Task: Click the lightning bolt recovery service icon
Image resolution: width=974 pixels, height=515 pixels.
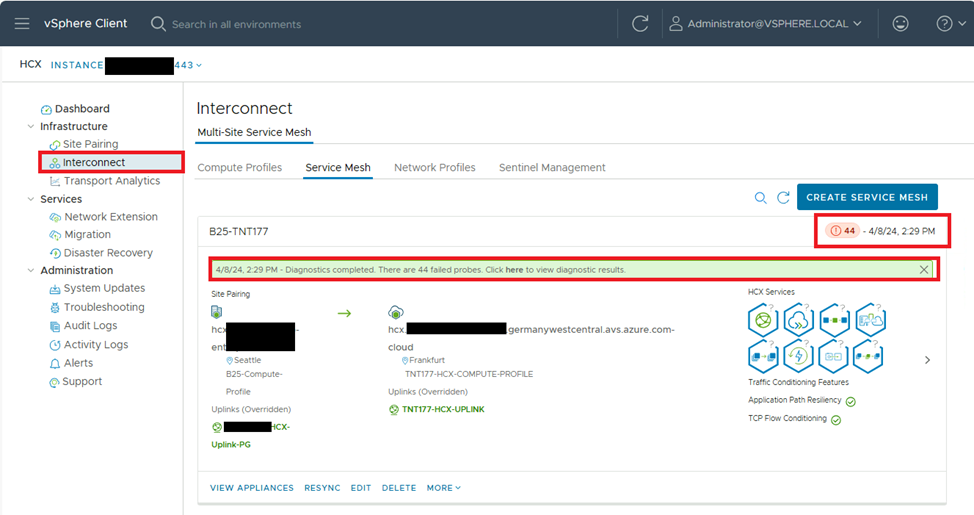Action: (x=799, y=357)
